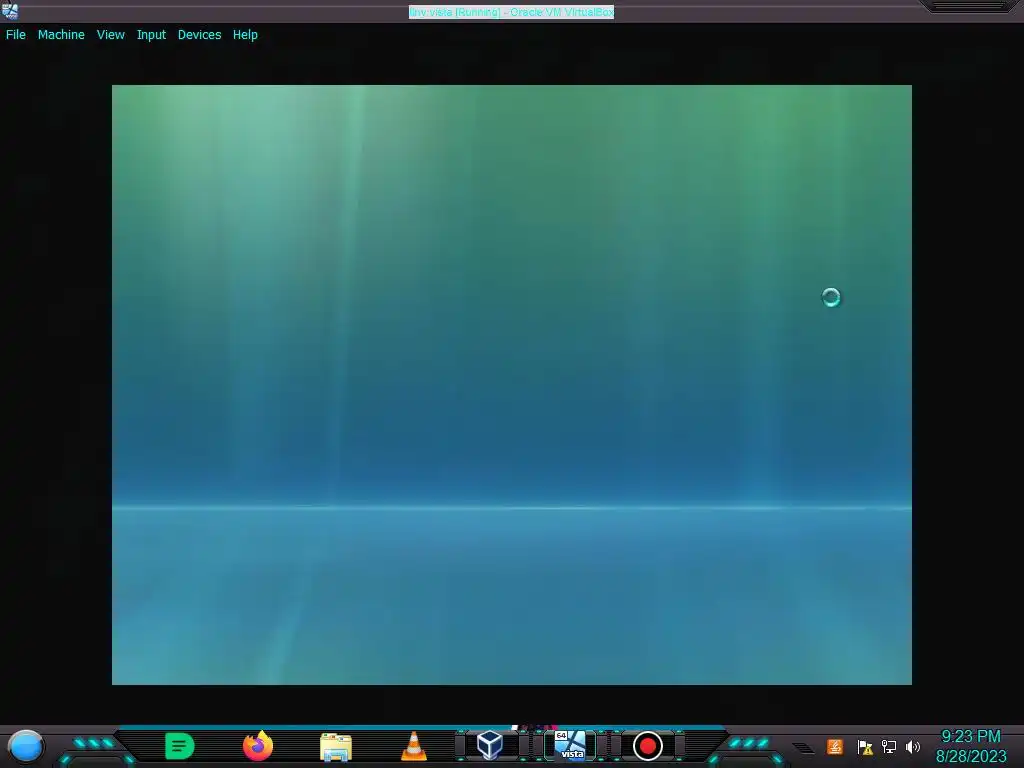The height and width of the screenshot is (768, 1024).
Task: Click the Start orb button
Action: point(26,746)
